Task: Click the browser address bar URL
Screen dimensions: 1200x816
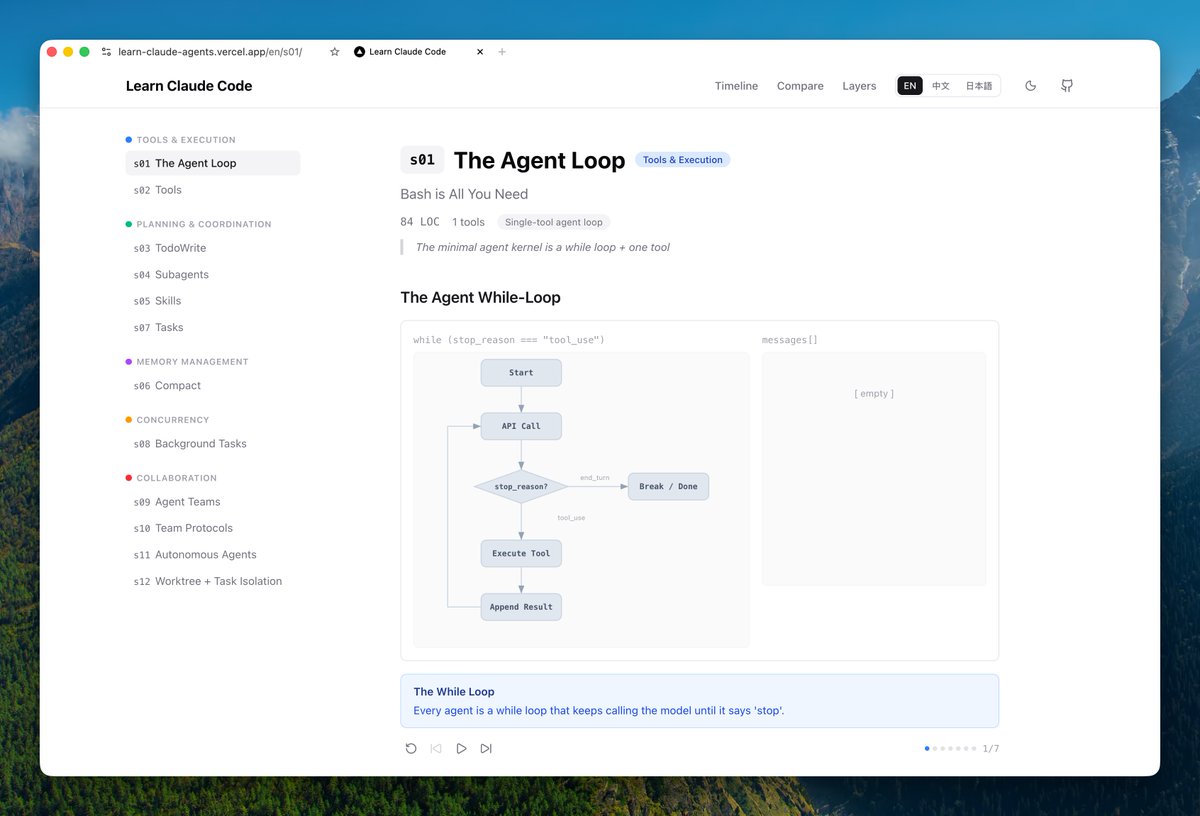Action: click(x=210, y=52)
